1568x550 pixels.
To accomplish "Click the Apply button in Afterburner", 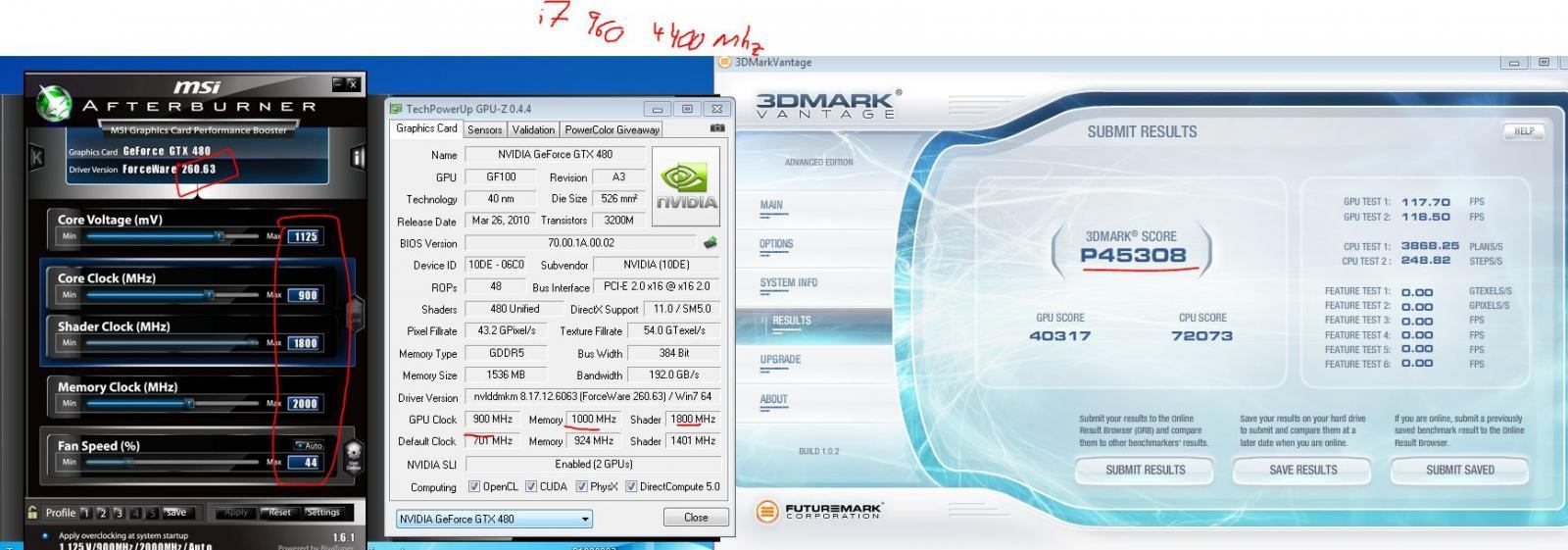I will (x=236, y=512).
